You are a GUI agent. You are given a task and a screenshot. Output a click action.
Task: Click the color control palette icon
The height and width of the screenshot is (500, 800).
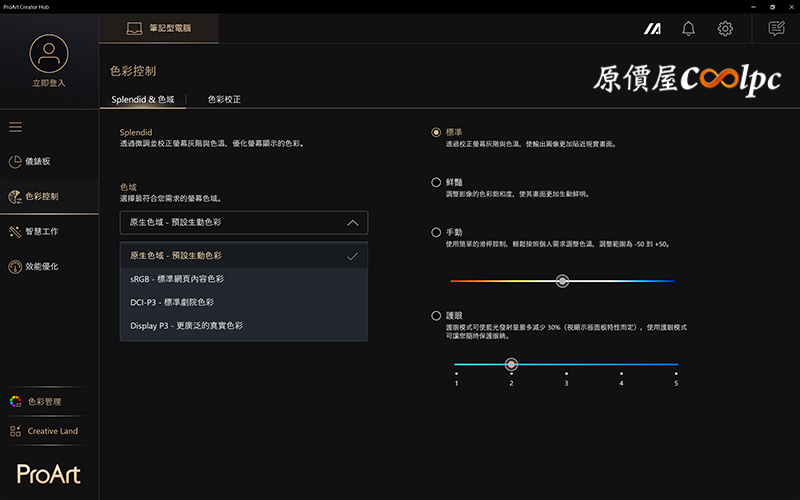point(15,196)
